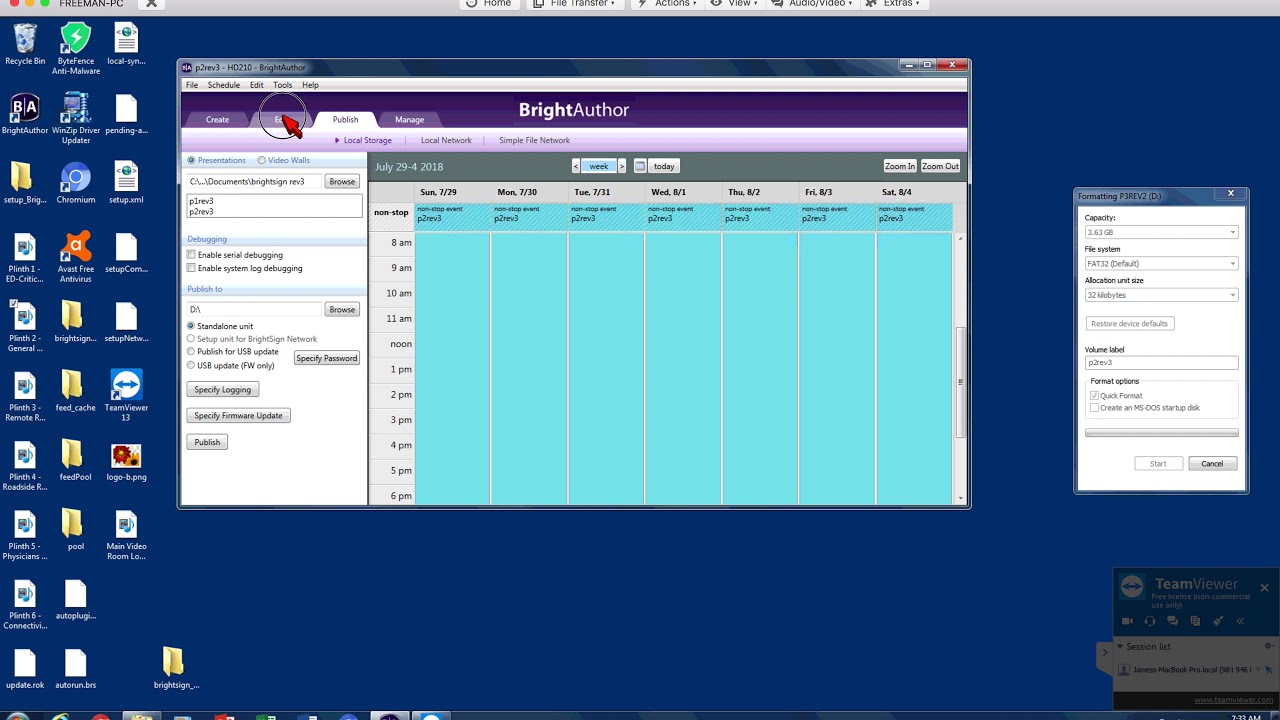Image resolution: width=1280 pixels, height=720 pixels.
Task: Click the format progress bar
Action: [1161, 433]
